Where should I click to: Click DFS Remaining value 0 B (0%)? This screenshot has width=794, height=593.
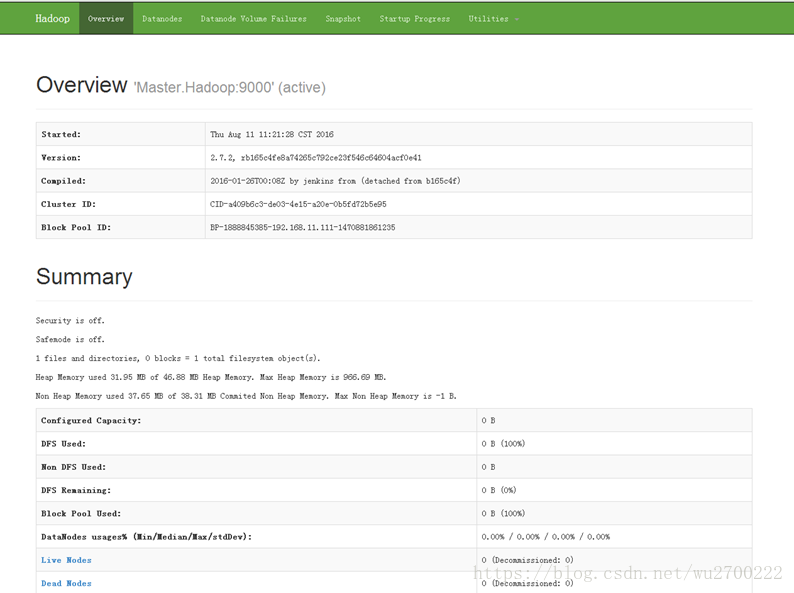point(499,490)
